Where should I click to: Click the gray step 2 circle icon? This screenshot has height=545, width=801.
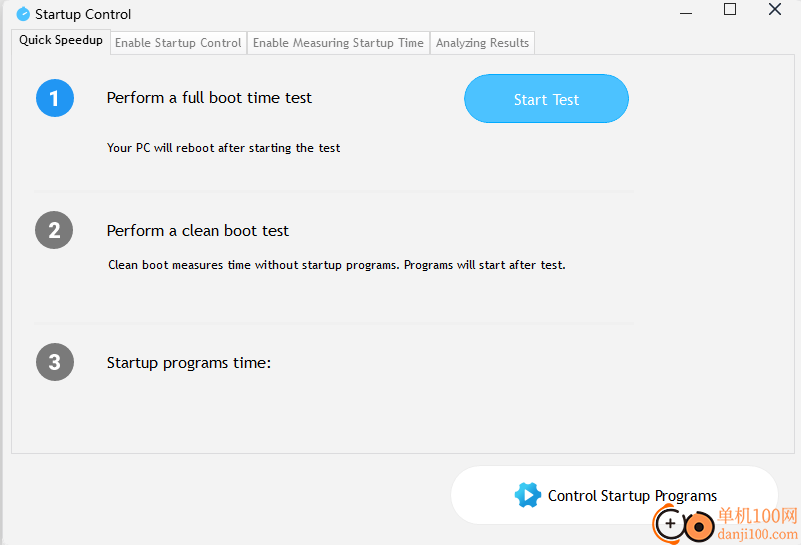pos(54,230)
